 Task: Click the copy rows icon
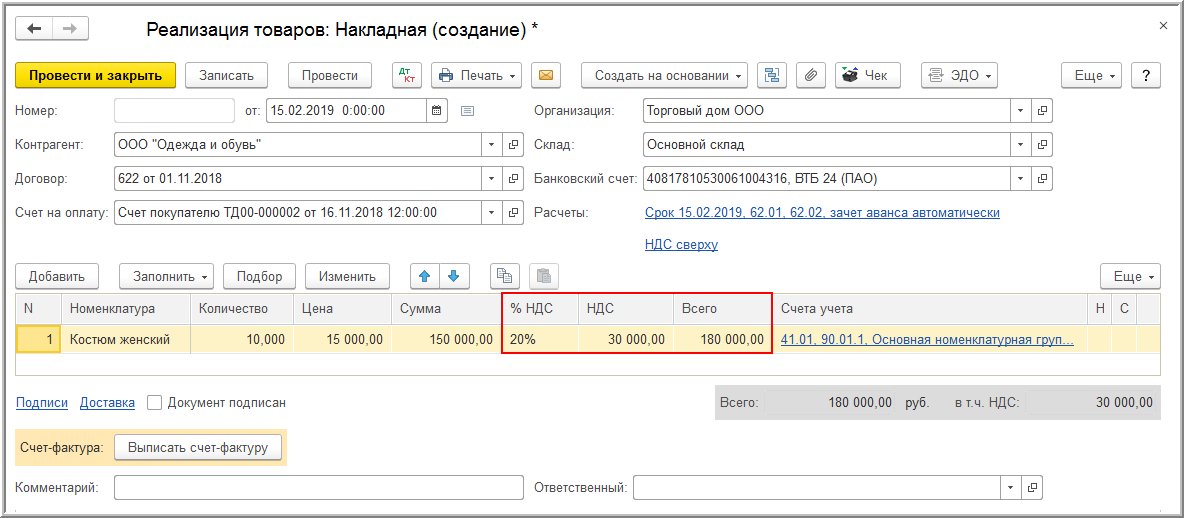pyautogui.click(x=505, y=276)
